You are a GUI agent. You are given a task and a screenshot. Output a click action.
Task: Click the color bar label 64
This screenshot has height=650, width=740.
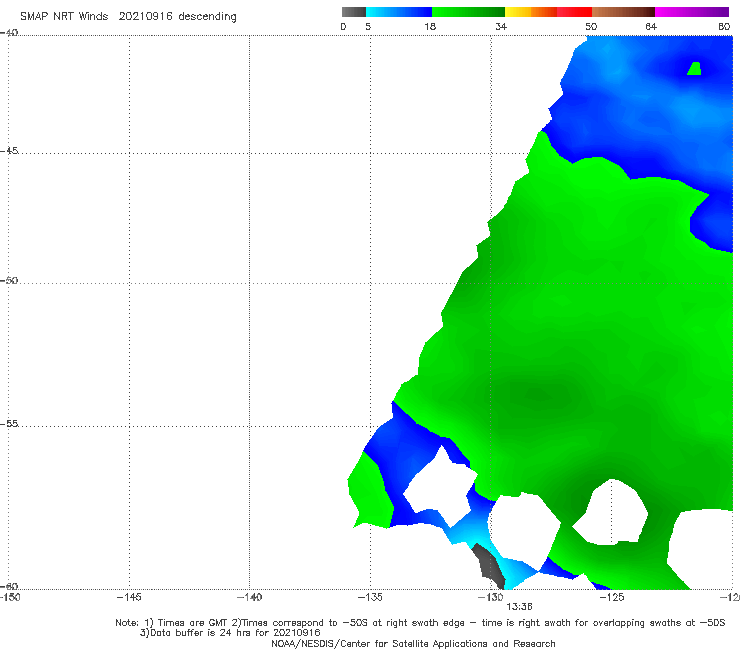[x=651, y=26]
